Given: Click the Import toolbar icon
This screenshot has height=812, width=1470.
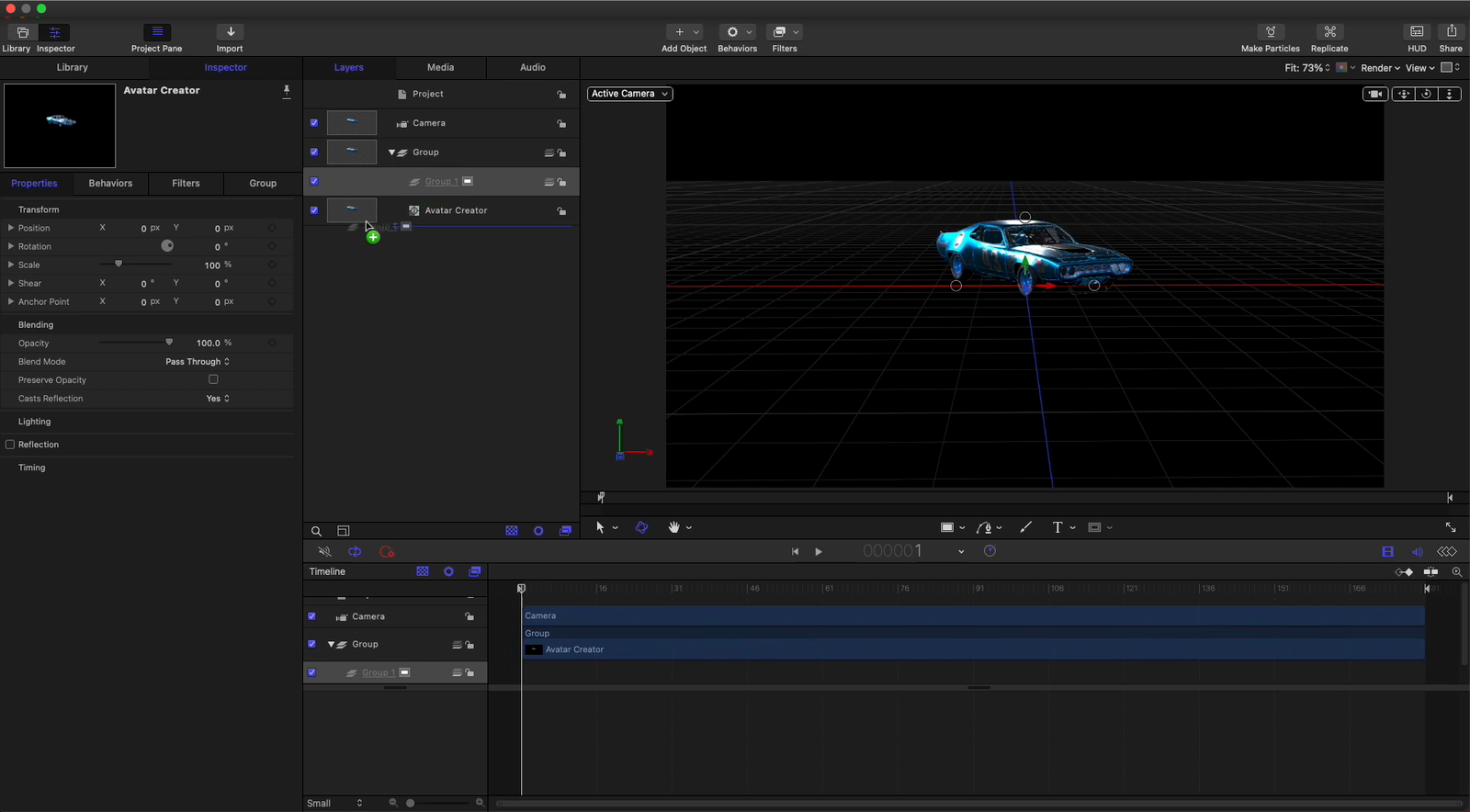Looking at the screenshot, I should click(x=230, y=32).
